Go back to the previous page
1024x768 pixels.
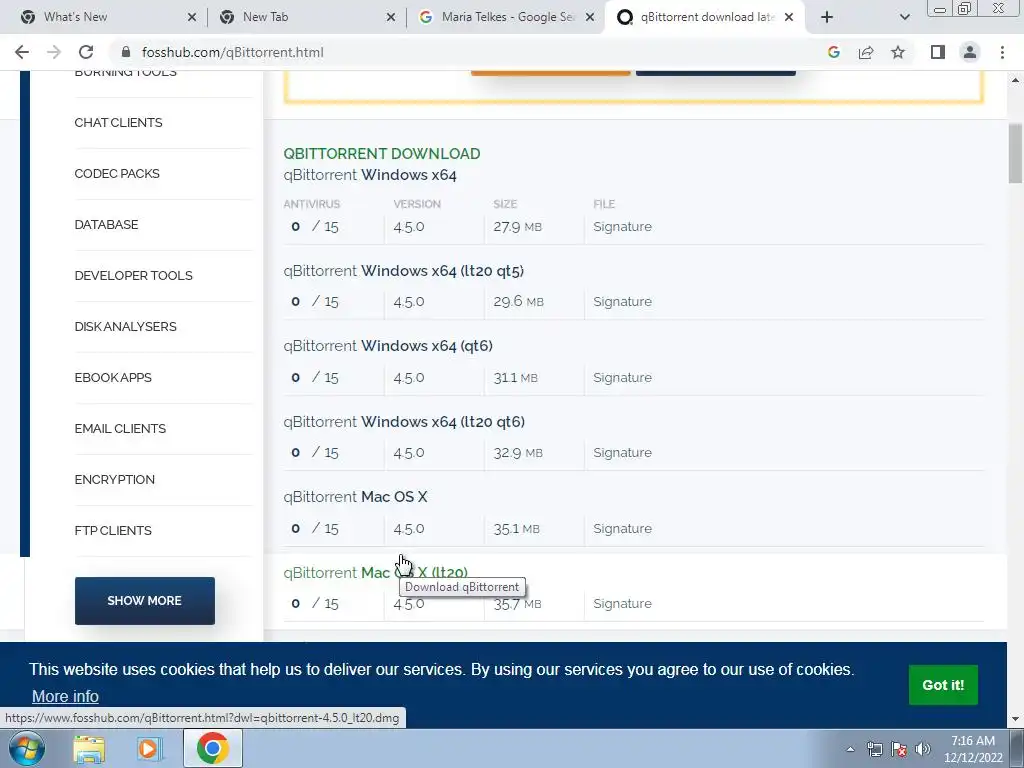click(x=22, y=52)
